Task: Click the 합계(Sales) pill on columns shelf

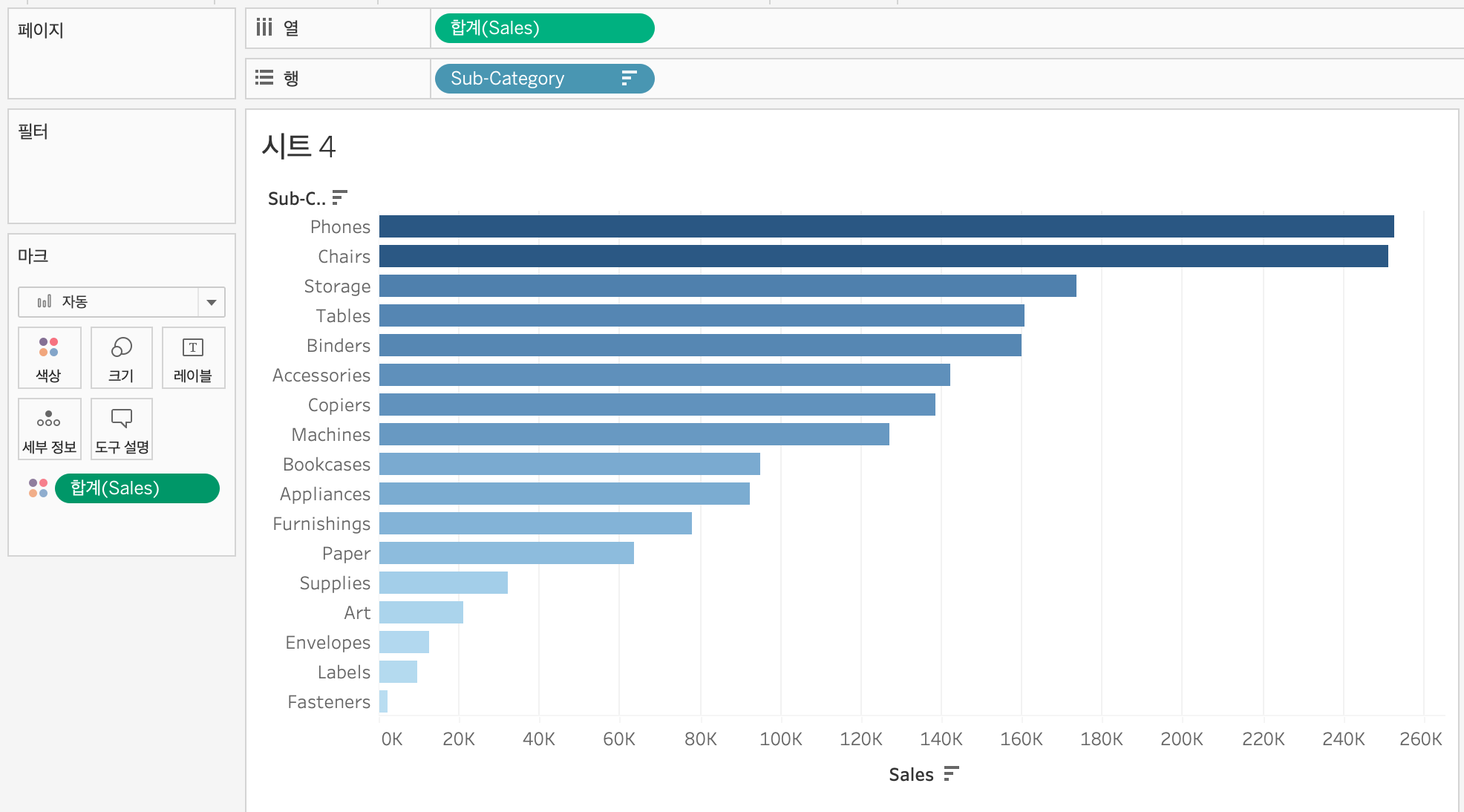Action: pyautogui.click(x=543, y=28)
